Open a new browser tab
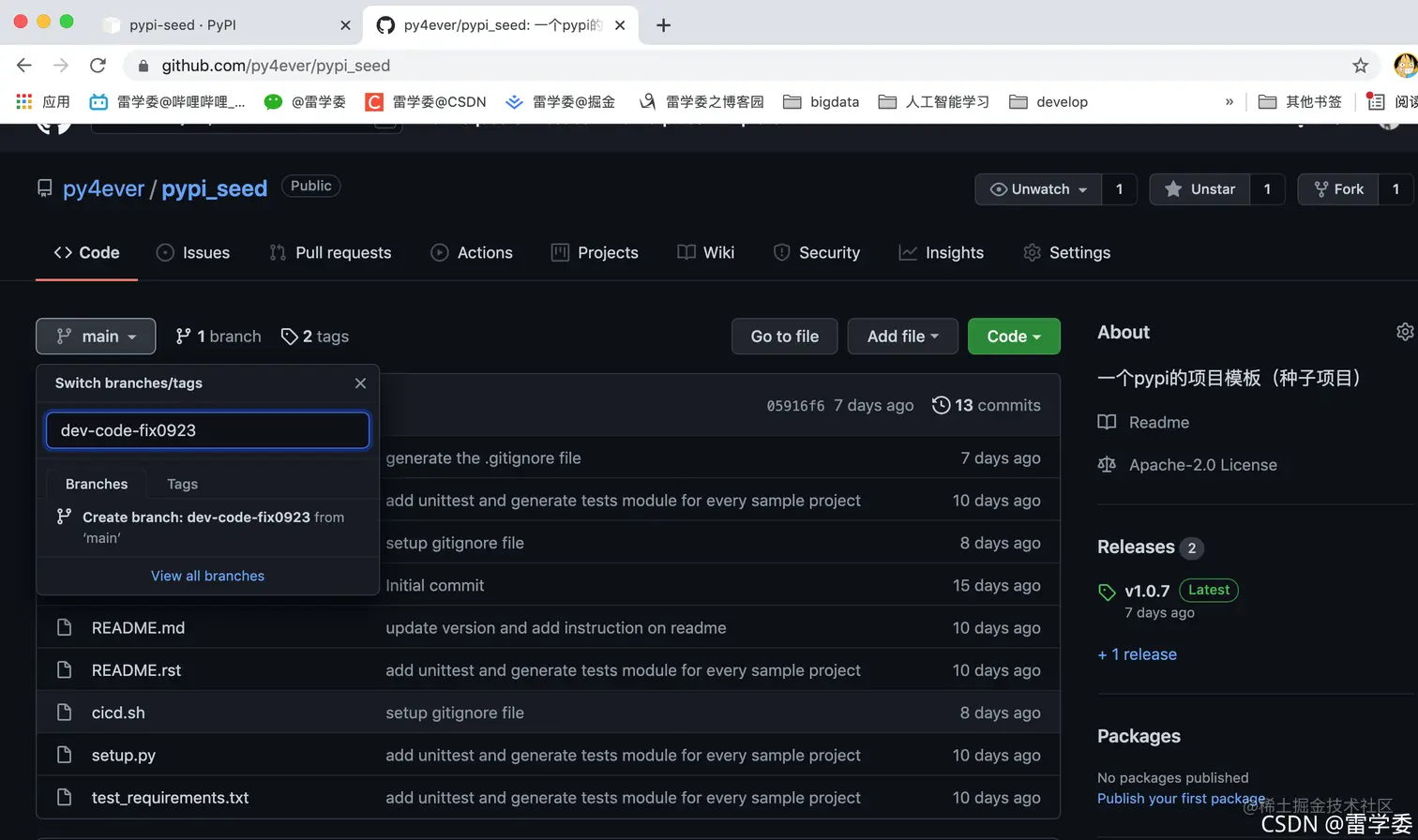 (x=663, y=25)
